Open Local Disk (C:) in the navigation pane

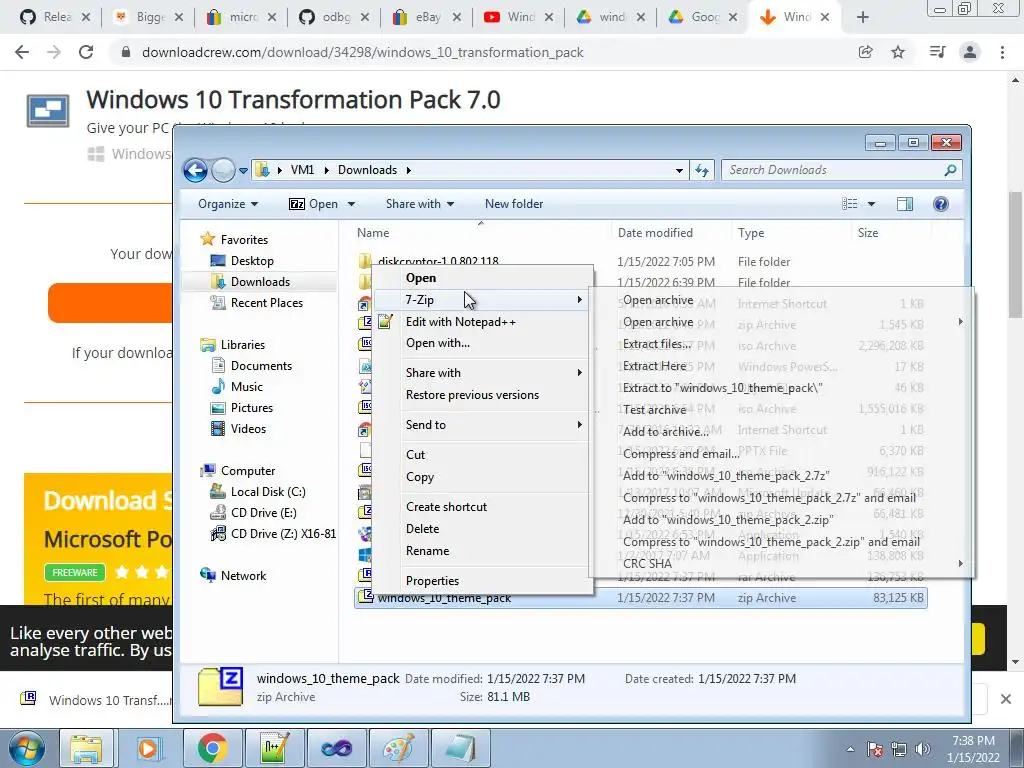268,492
